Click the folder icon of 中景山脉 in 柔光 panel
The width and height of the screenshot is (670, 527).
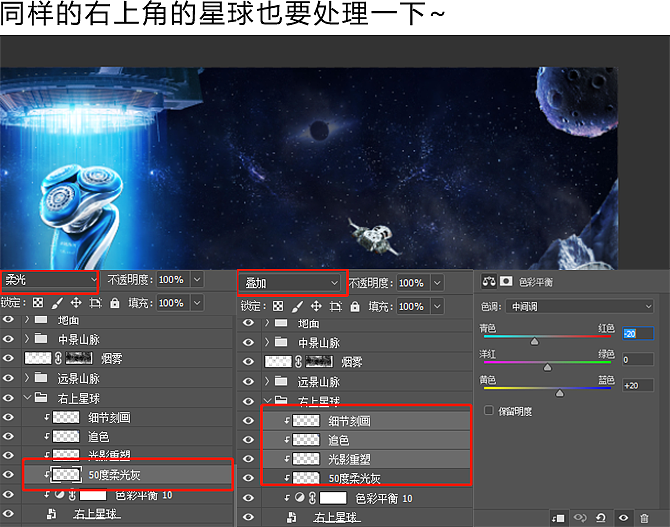(x=41, y=339)
